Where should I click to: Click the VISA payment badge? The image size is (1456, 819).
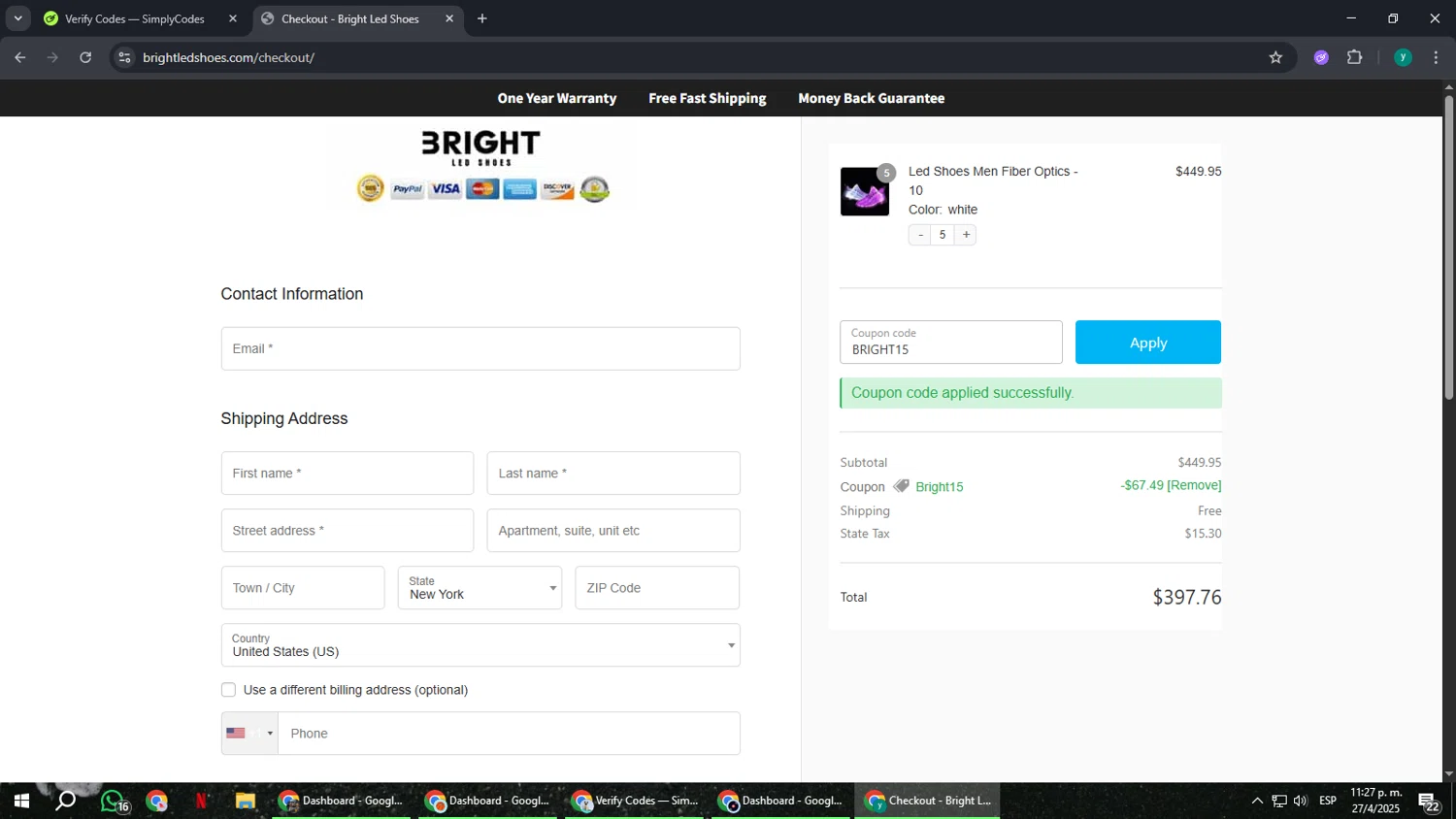(446, 189)
